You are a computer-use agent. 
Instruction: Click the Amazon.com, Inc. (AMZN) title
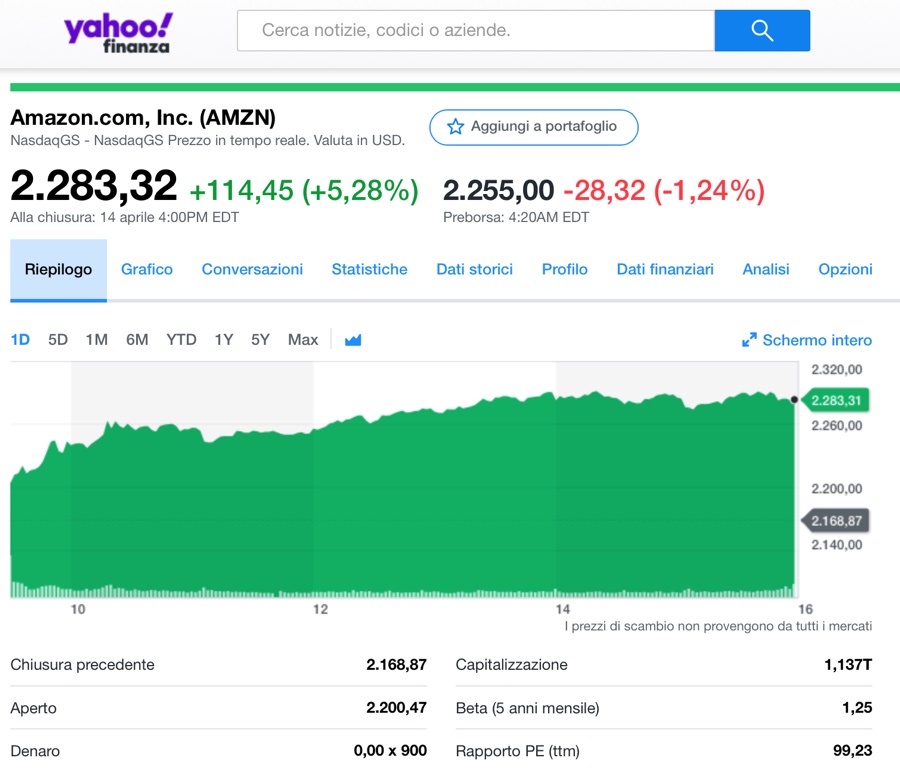click(x=143, y=118)
